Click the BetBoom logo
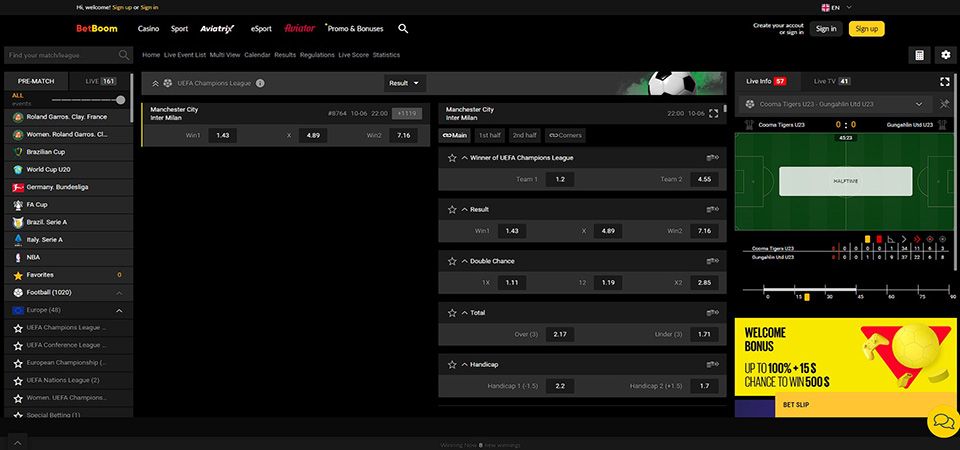960x450 pixels. pos(97,29)
